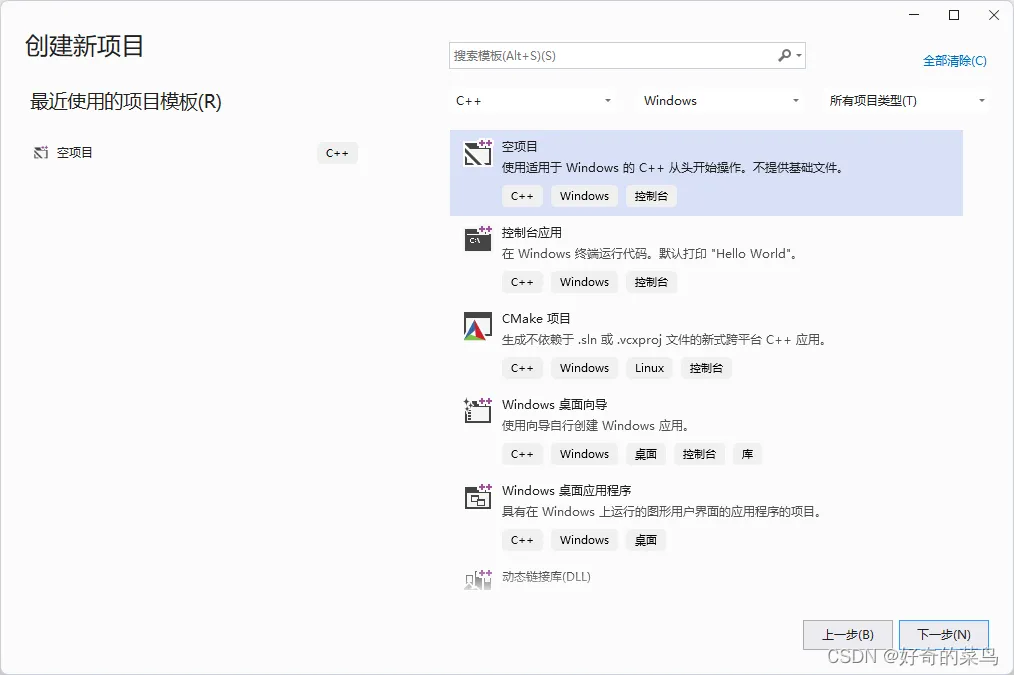The image size is (1014, 675).
Task: Select the 控制台应用 template title
Action: tap(532, 233)
